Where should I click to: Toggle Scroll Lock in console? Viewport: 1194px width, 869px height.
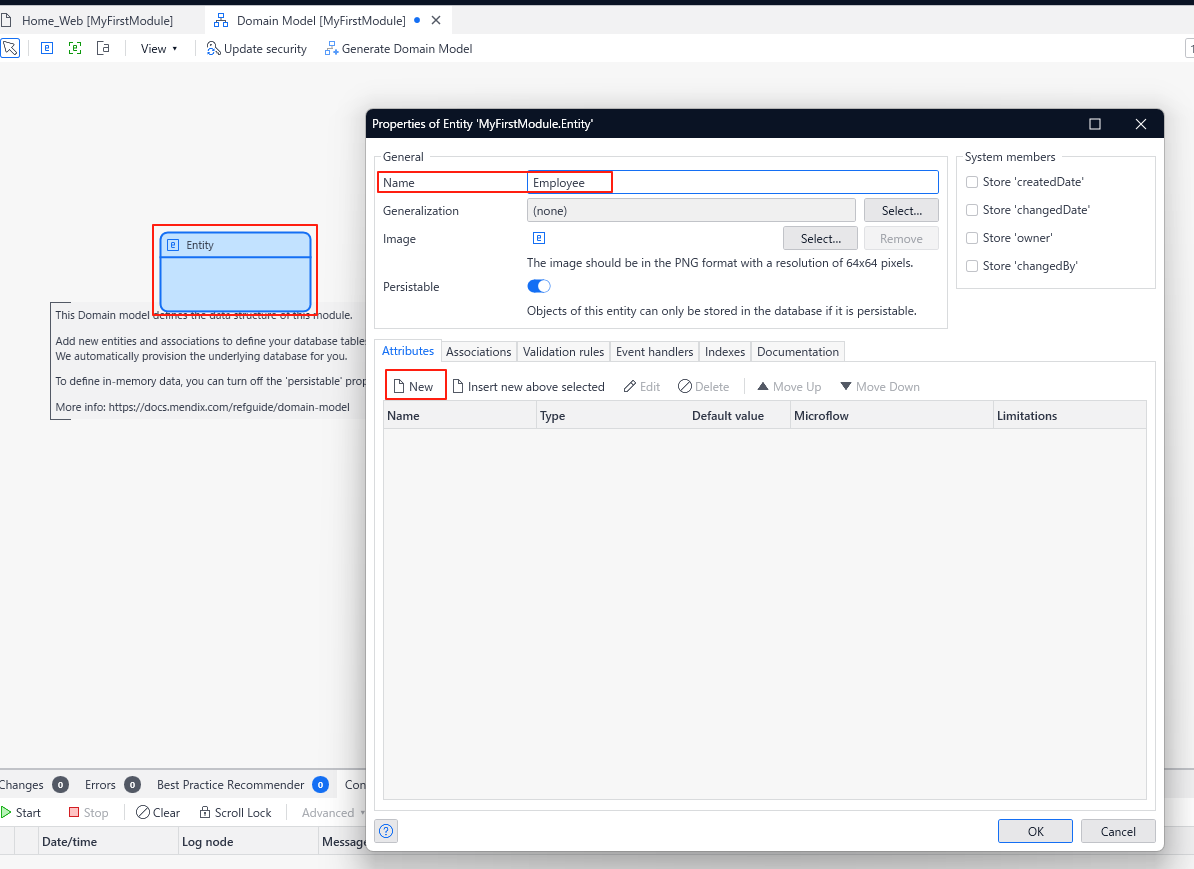(x=235, y=813)
